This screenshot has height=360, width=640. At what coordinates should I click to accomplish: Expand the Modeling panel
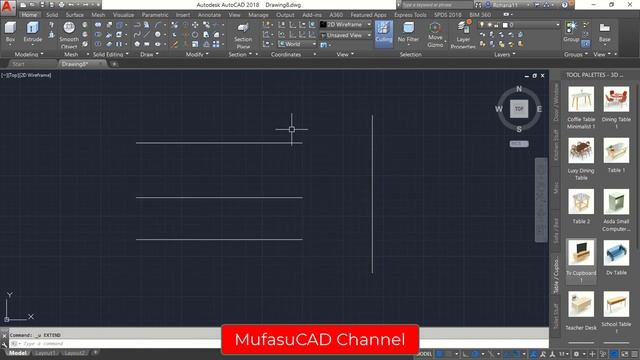click(29, 54)
